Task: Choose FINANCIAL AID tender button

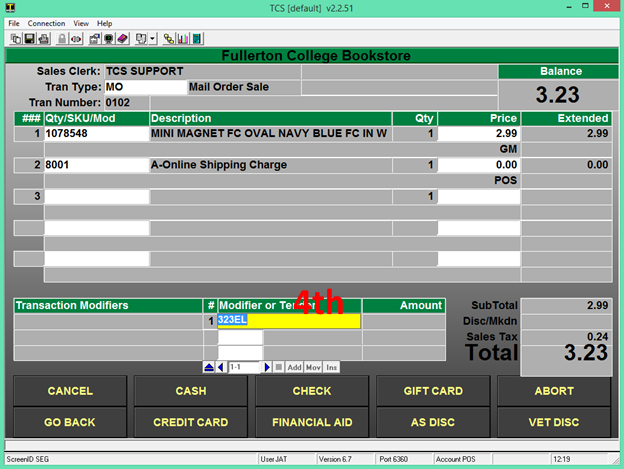Action: (312, 422)
